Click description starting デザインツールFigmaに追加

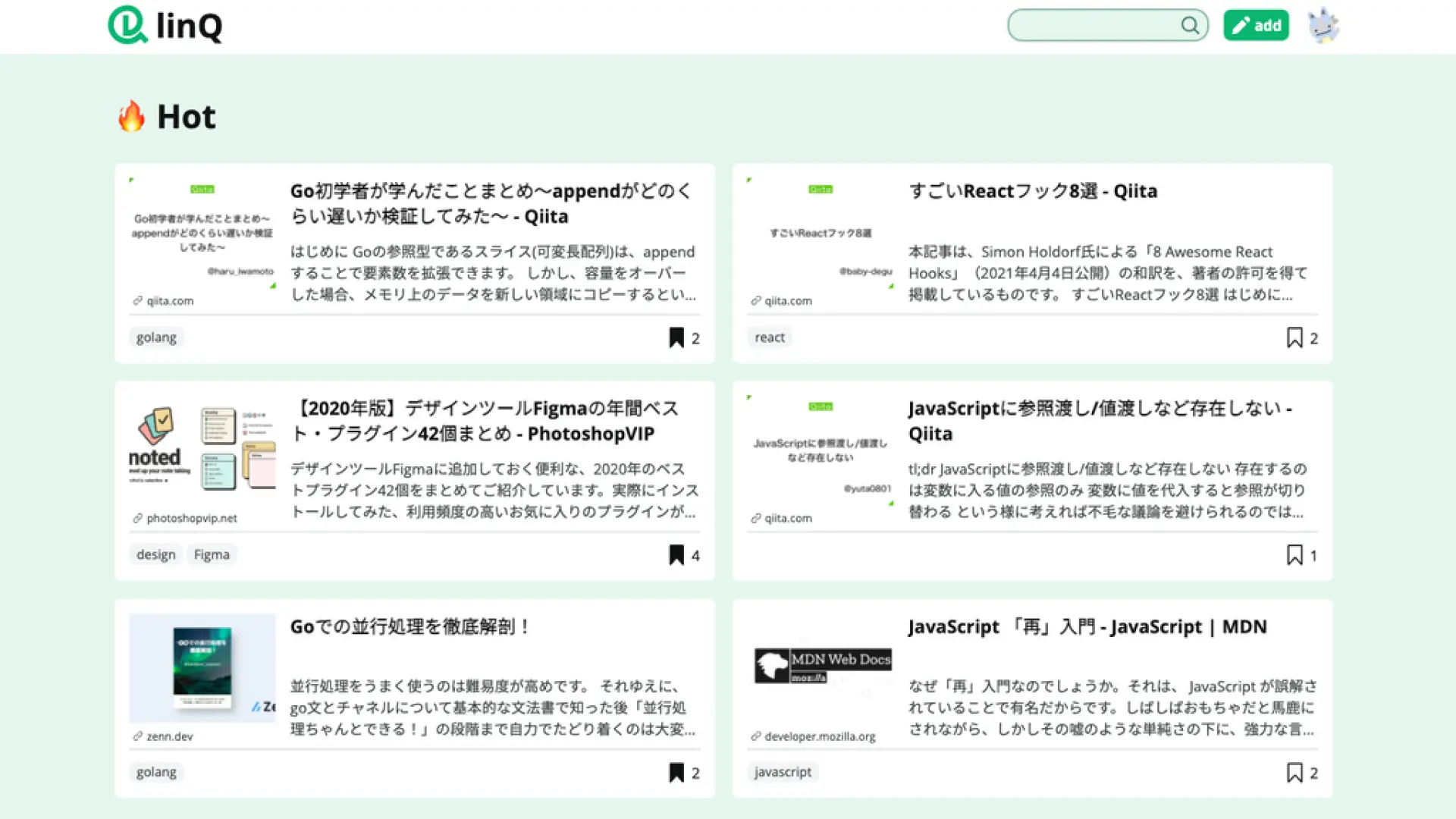(x=494, y=491)
